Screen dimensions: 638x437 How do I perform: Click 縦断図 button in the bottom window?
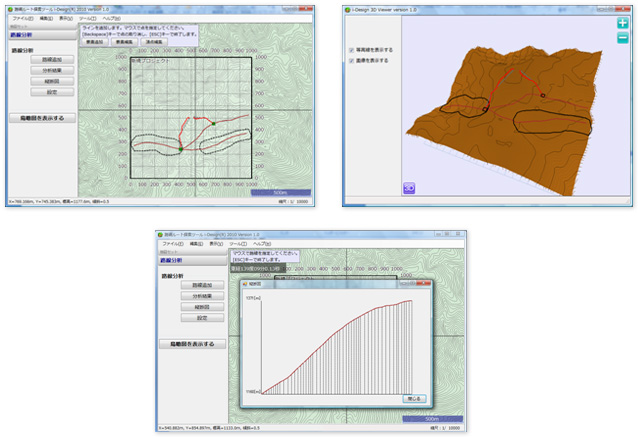click(202, 307)
